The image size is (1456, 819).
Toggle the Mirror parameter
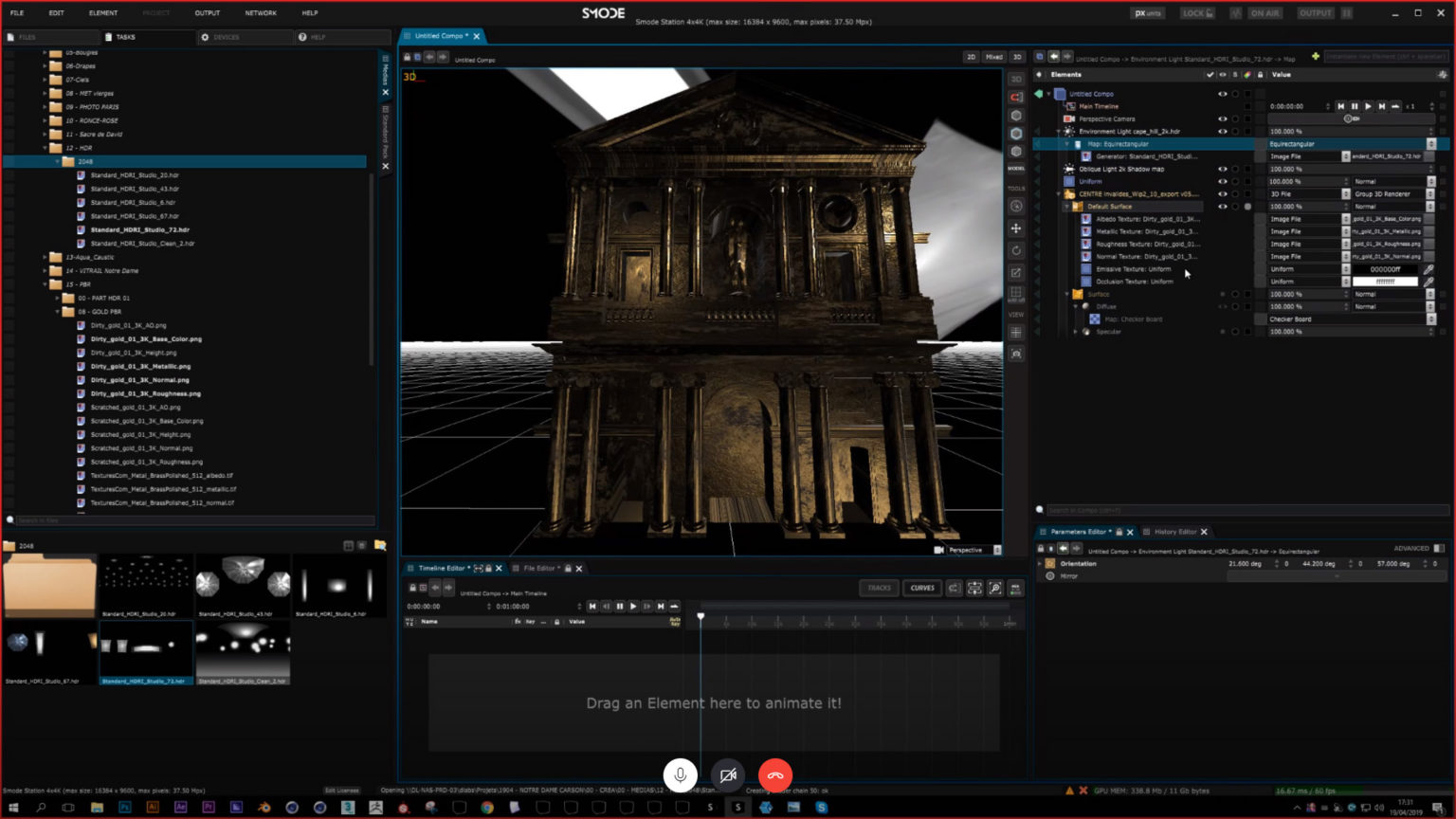pyautogui.click(x=1050, y=576)
